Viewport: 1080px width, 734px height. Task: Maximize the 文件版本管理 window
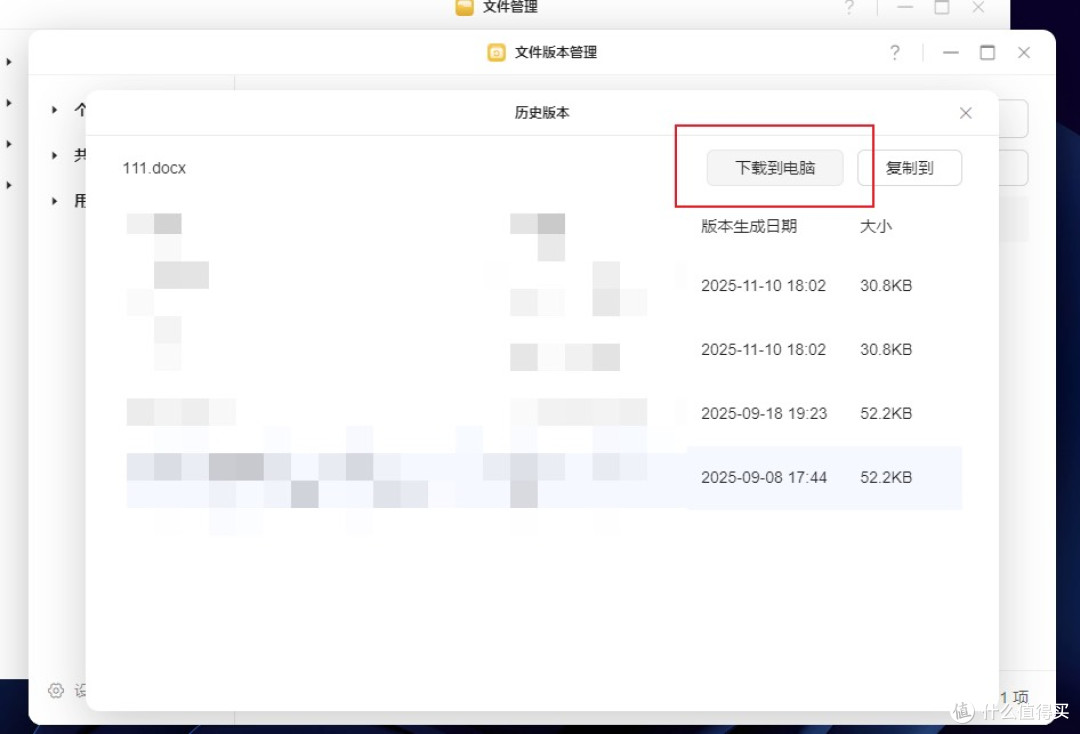(x=987, y=52)
